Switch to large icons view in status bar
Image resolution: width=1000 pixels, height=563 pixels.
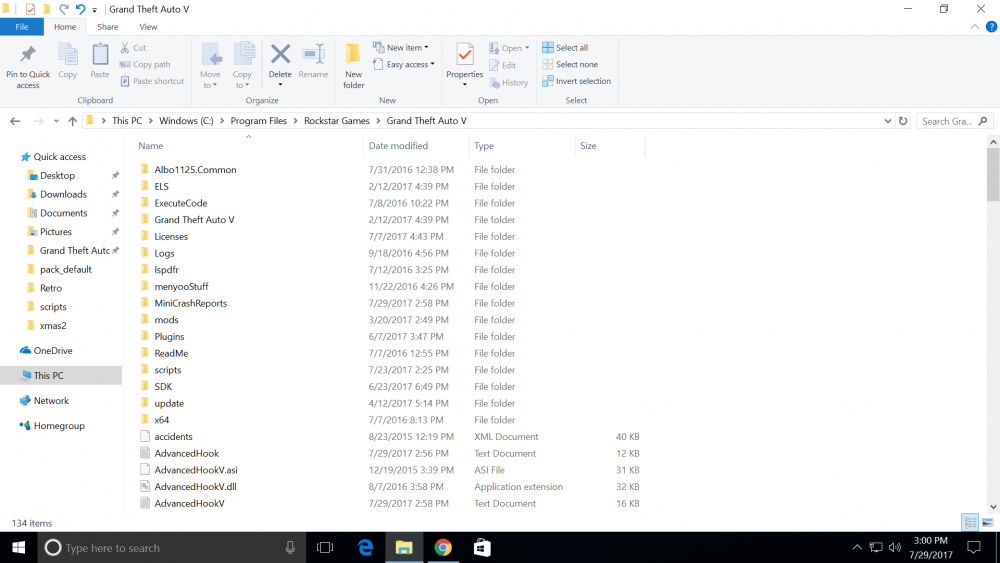987,523
